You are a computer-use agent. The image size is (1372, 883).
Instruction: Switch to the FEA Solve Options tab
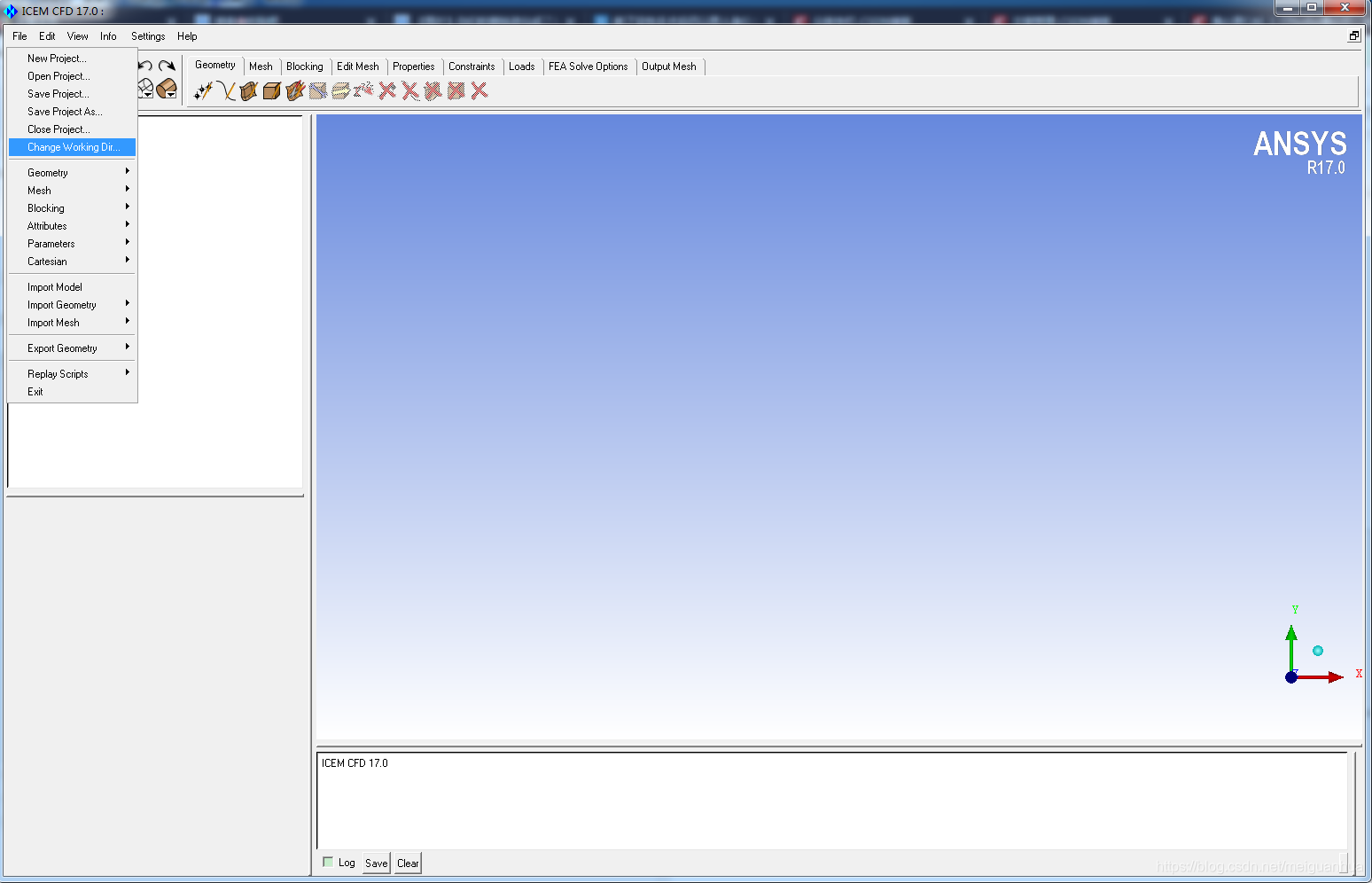589,66
